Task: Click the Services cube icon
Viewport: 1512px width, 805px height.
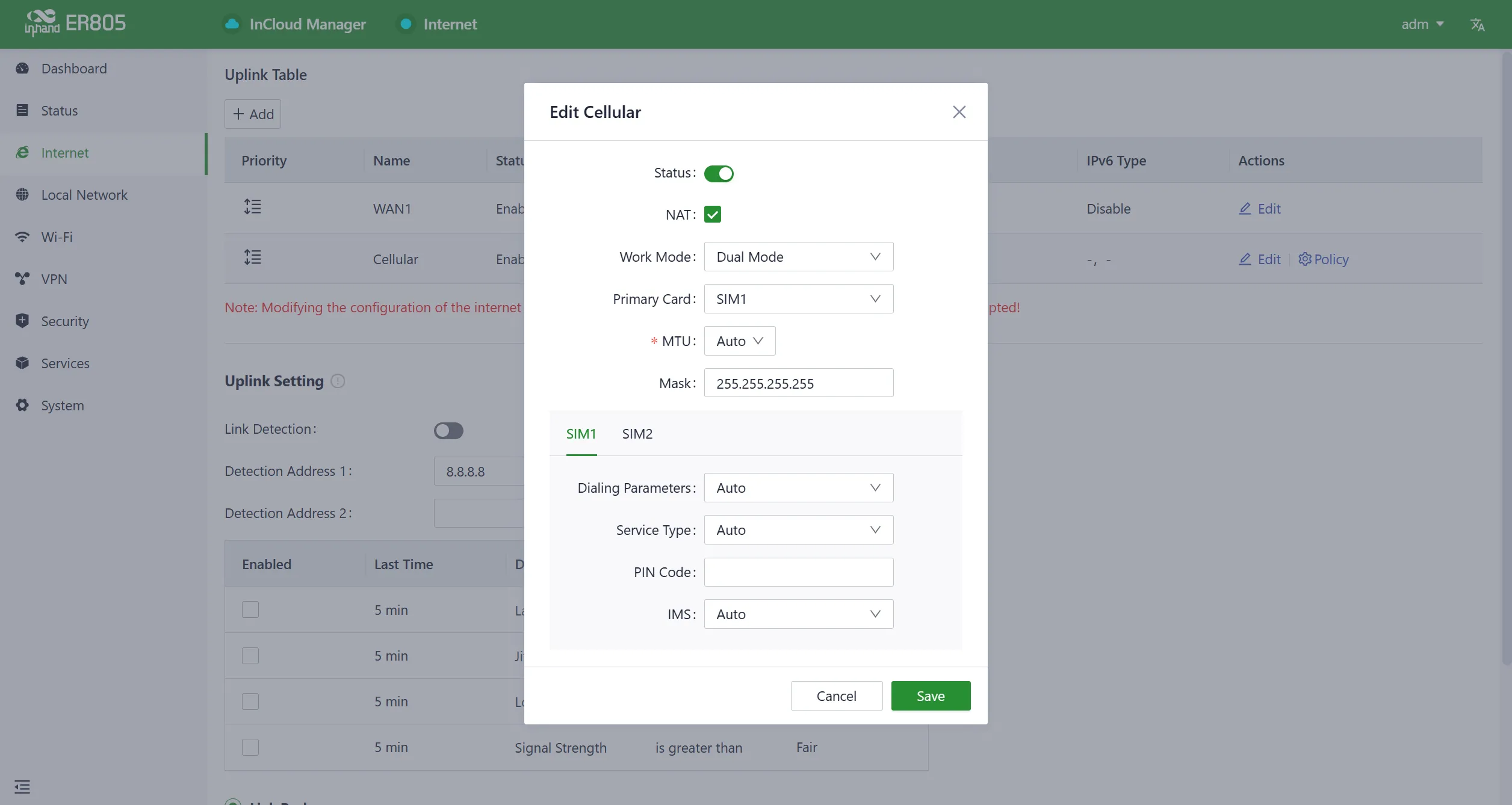Action: pos(22,363)
